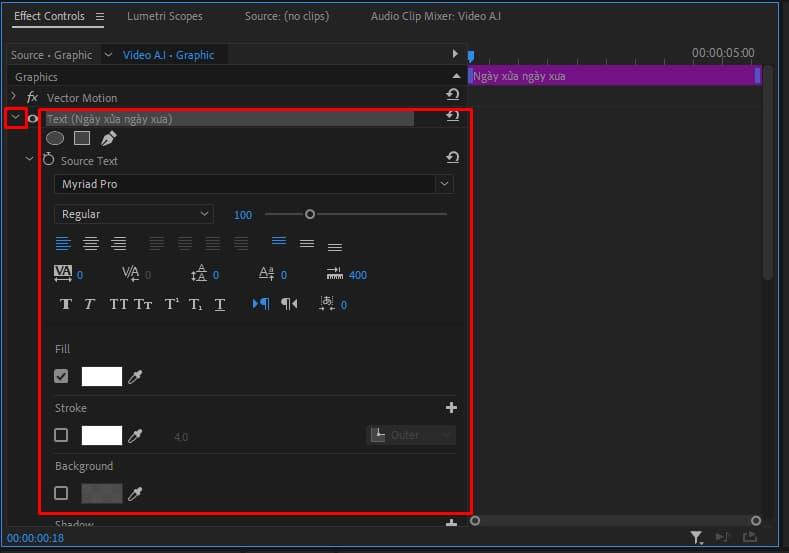Toggle Underline style
Screen dimensions: 789x553
220,304
